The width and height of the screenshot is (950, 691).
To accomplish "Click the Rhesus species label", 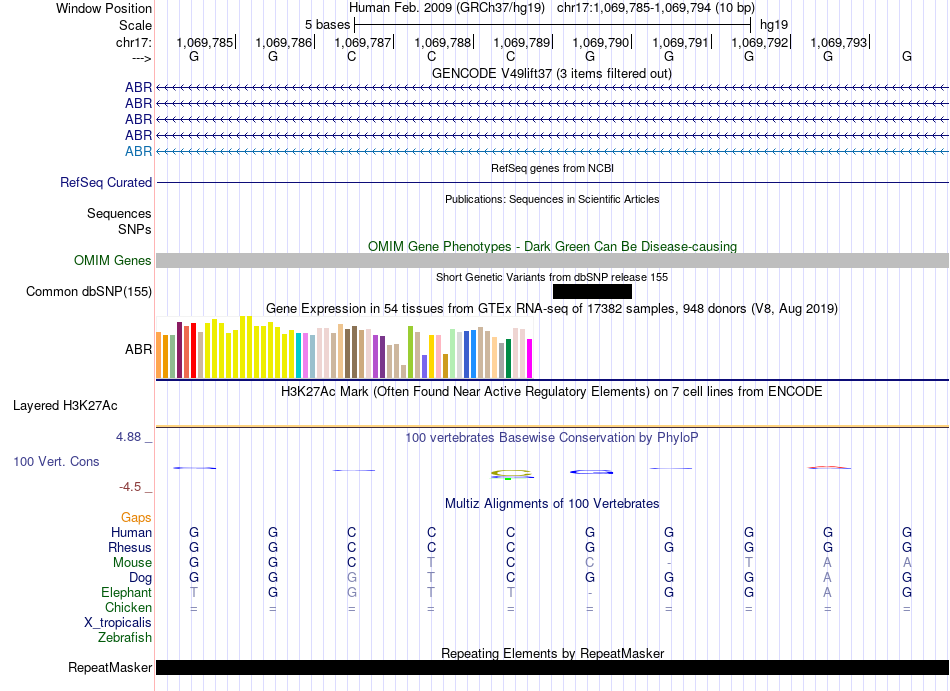I will (130, 547).
